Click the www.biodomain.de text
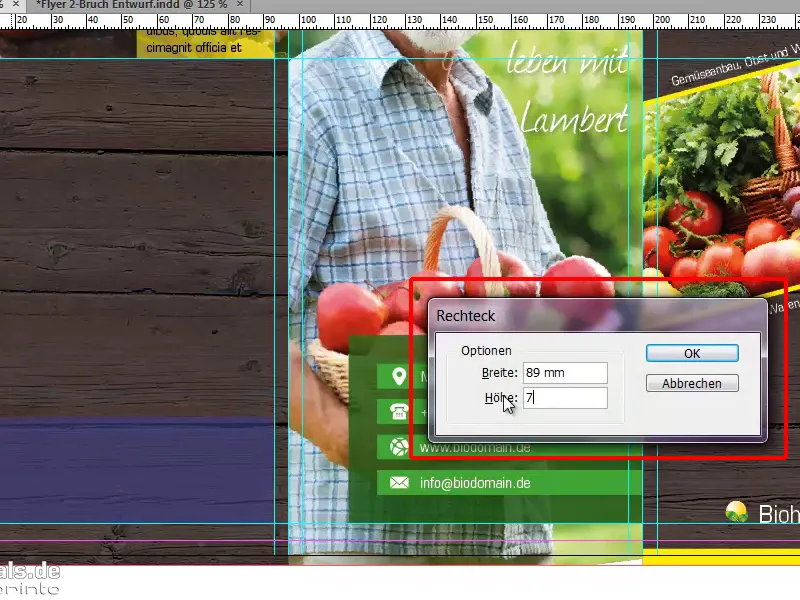The height and width of the screenshot is (600, 800). [x=475, y=448]
